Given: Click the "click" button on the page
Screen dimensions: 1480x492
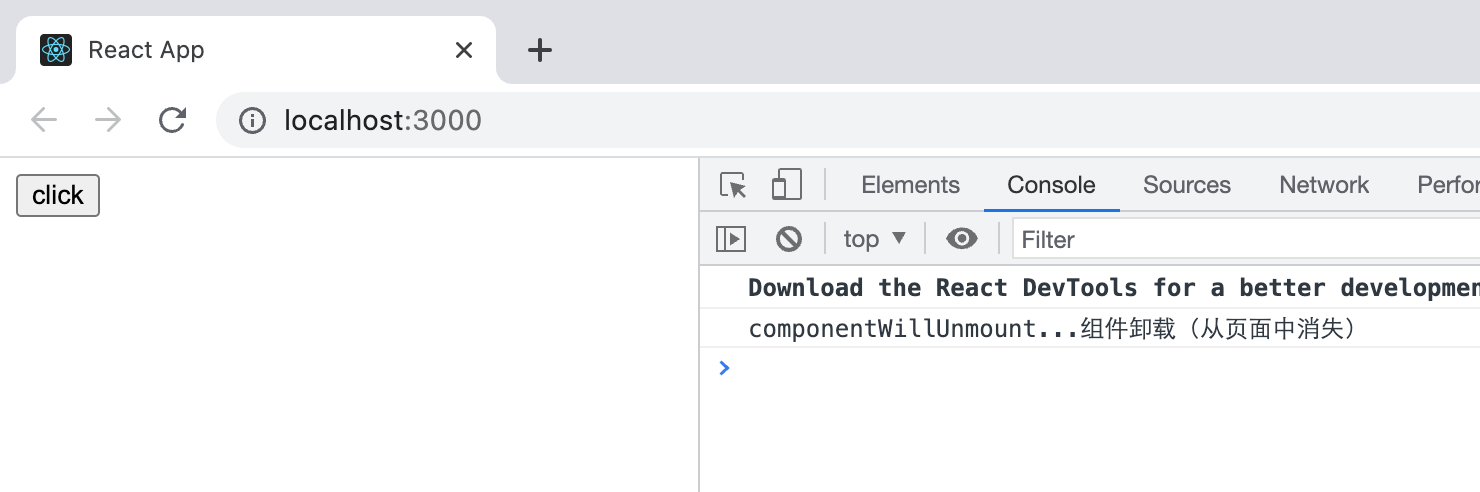Looking at the screenshot, I should [x=58, y=196].
